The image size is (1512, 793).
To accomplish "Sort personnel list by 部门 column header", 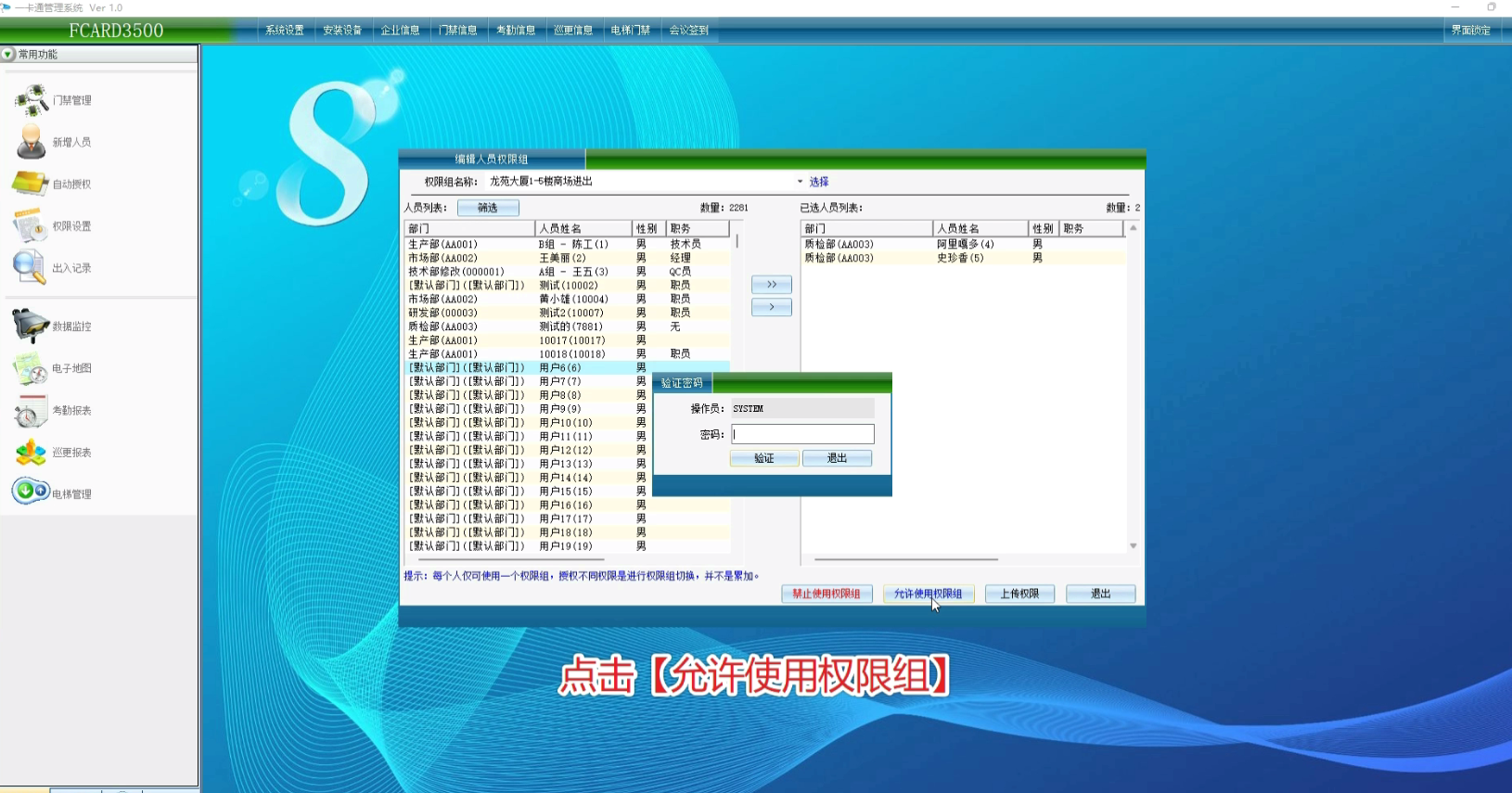I will (470, 228).
